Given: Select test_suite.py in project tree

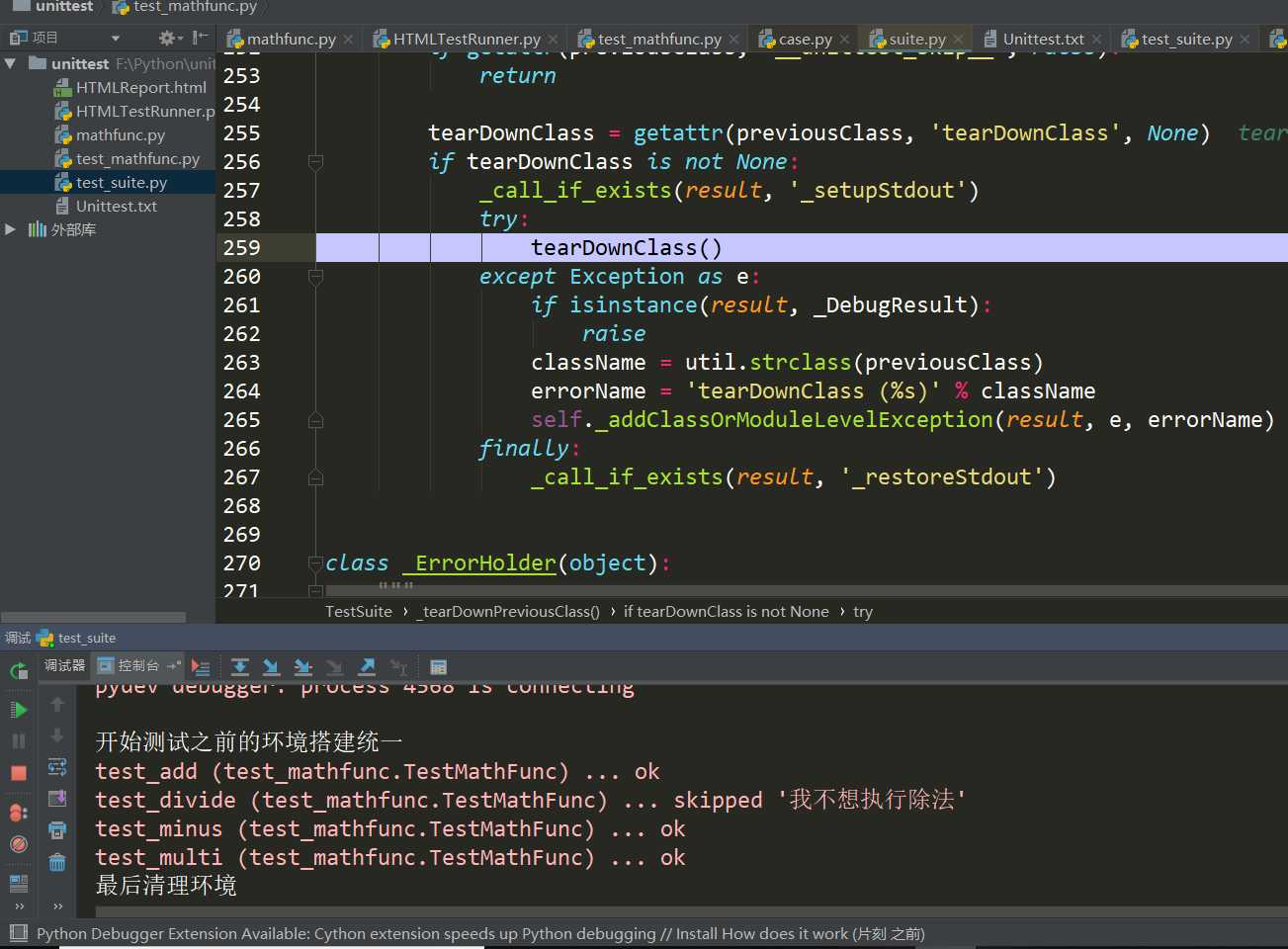Looking at the screenshot, I should pyautogui.click(x=111, y=182).
